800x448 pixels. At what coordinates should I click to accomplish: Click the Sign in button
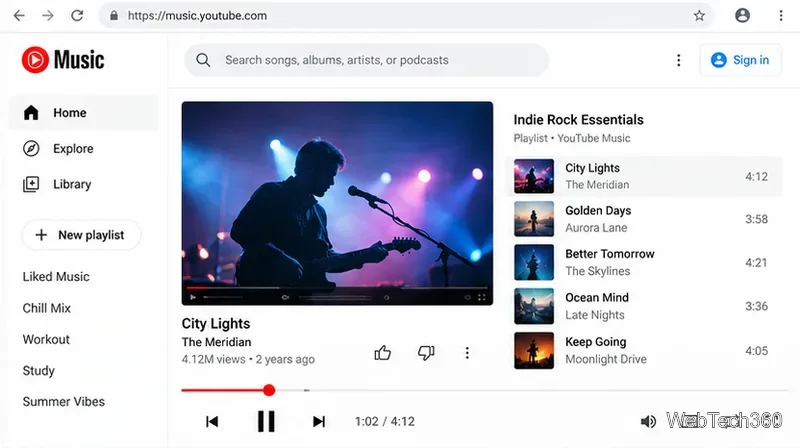[x=740, y=60]
